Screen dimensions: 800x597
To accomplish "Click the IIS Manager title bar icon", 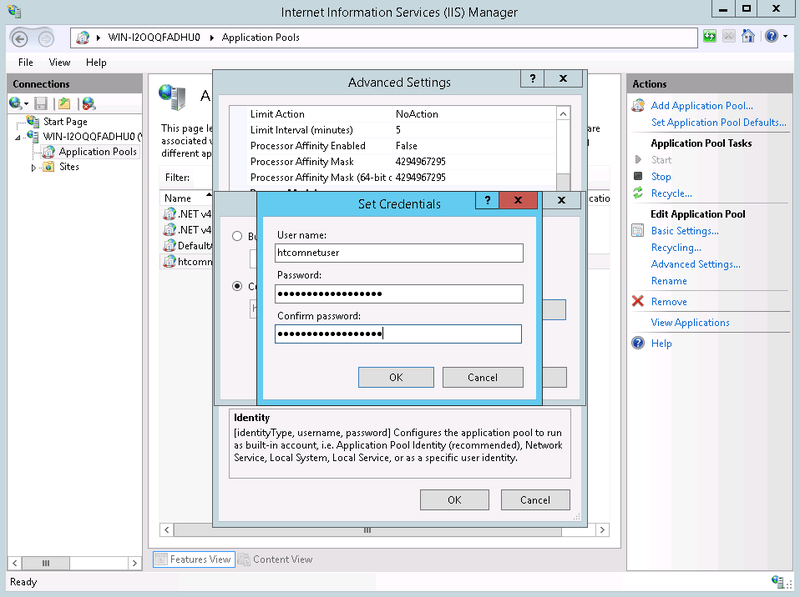I will coord(14,11).
